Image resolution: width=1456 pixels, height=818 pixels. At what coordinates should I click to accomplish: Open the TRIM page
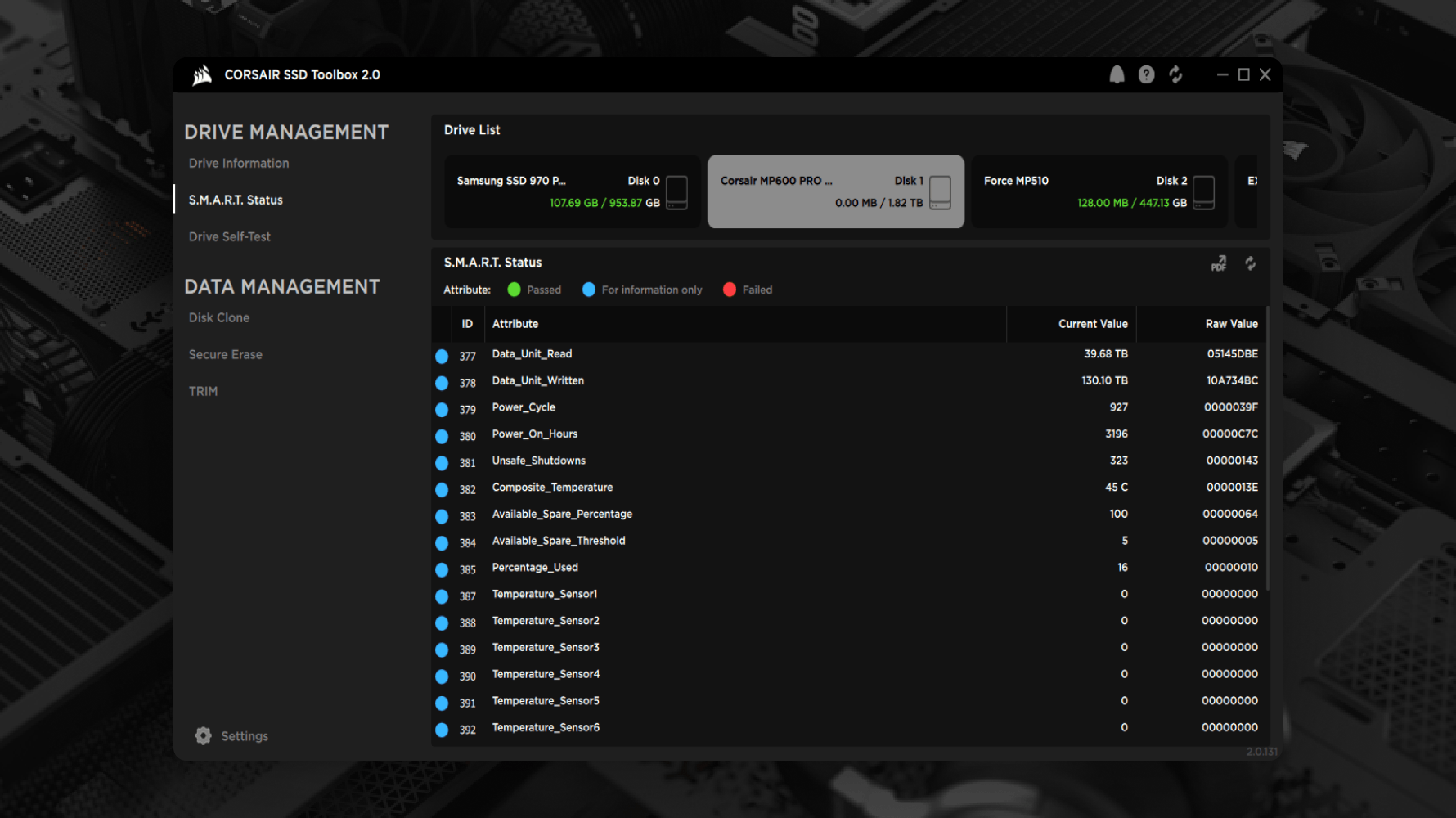(204, 391)
